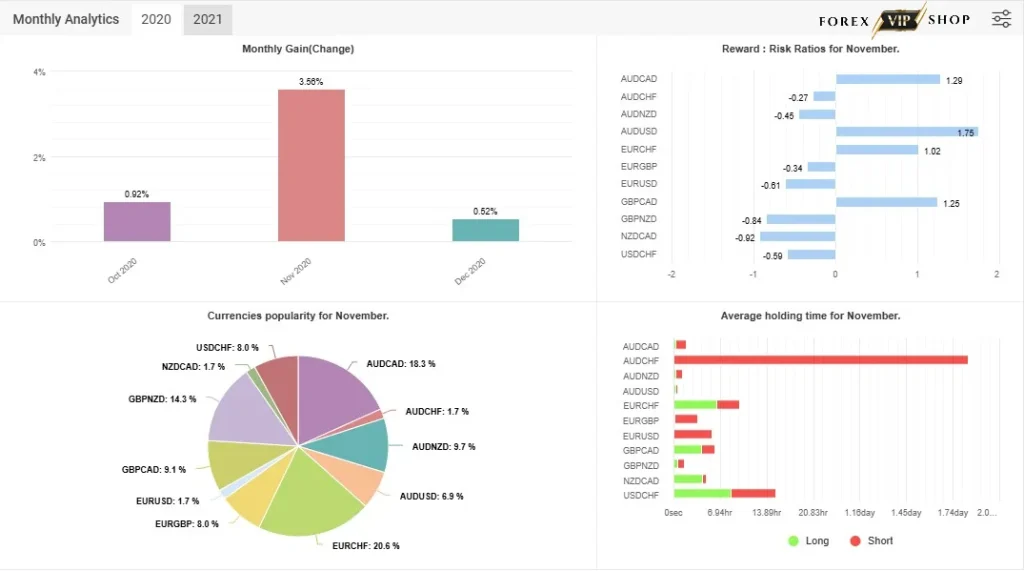This screenshot has height=571, width=1024.
Task: Switch to the 2021 tab
Action: pyautogui.click(x=208, y=20)
